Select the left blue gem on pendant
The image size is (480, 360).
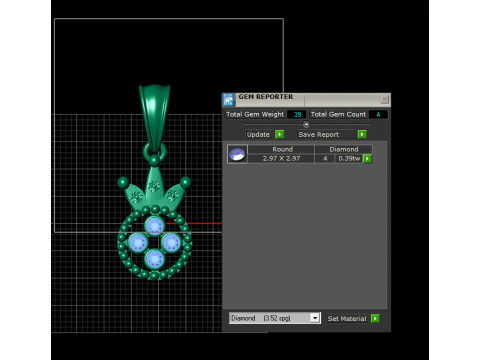[x=138, y=242]
